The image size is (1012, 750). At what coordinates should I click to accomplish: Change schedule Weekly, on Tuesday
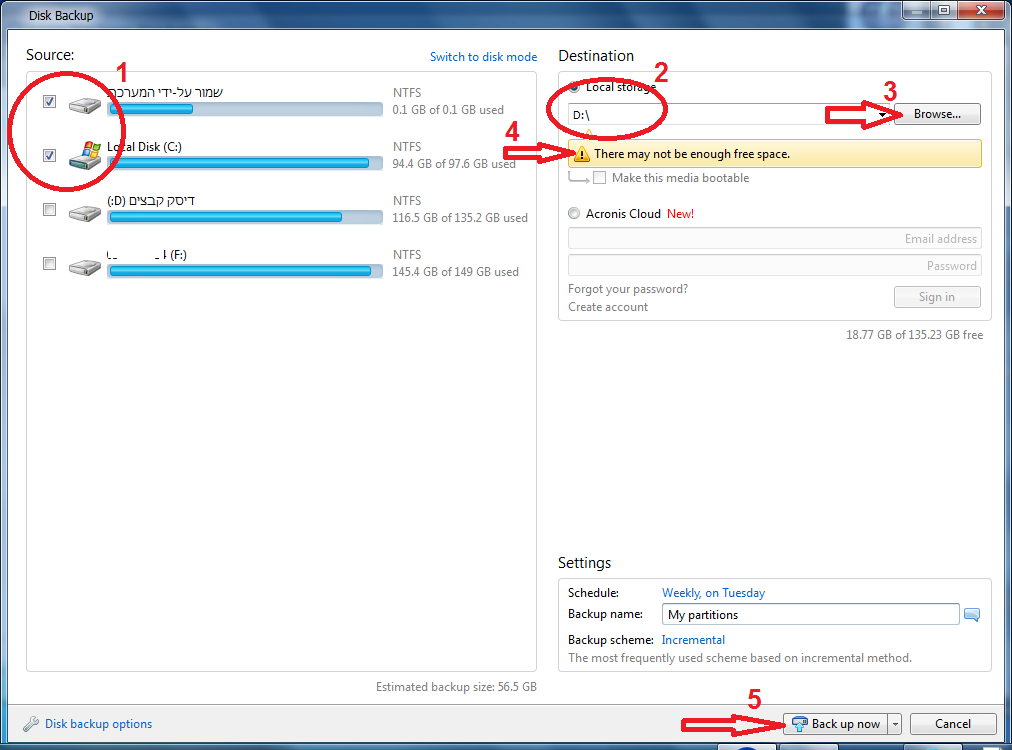click(x=713, y=593)
